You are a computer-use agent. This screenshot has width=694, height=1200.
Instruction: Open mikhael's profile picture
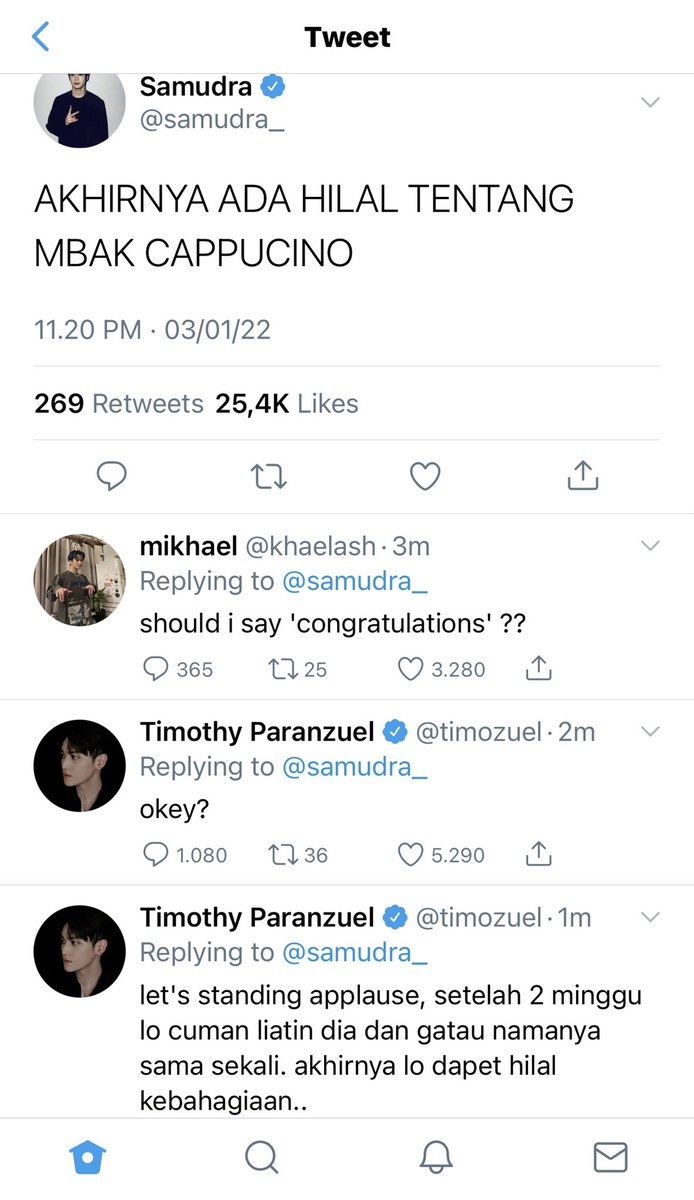(x=80, y=580)
